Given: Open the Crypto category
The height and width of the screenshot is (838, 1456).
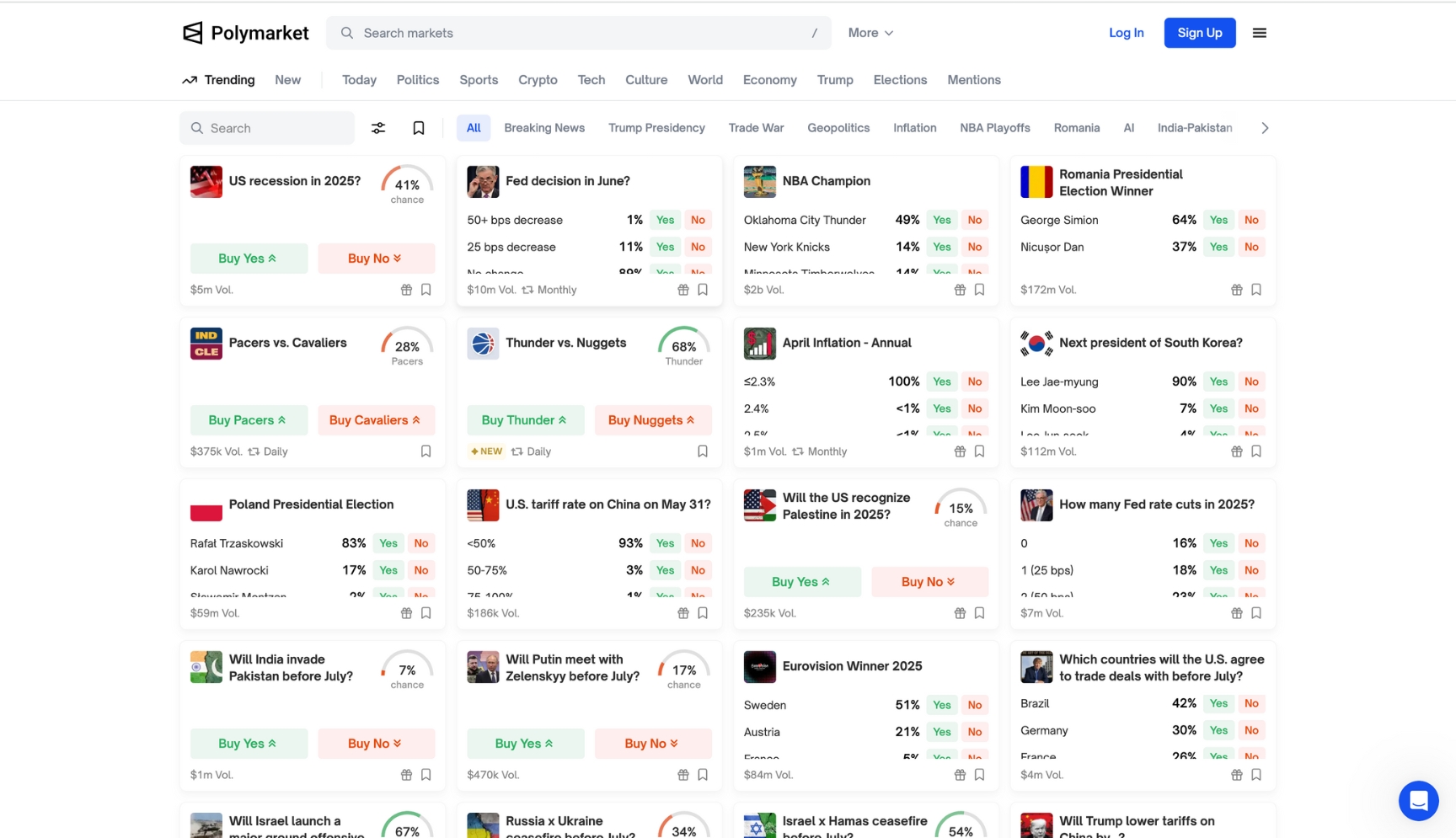Looking at the screenshot, I should (538, 80).
